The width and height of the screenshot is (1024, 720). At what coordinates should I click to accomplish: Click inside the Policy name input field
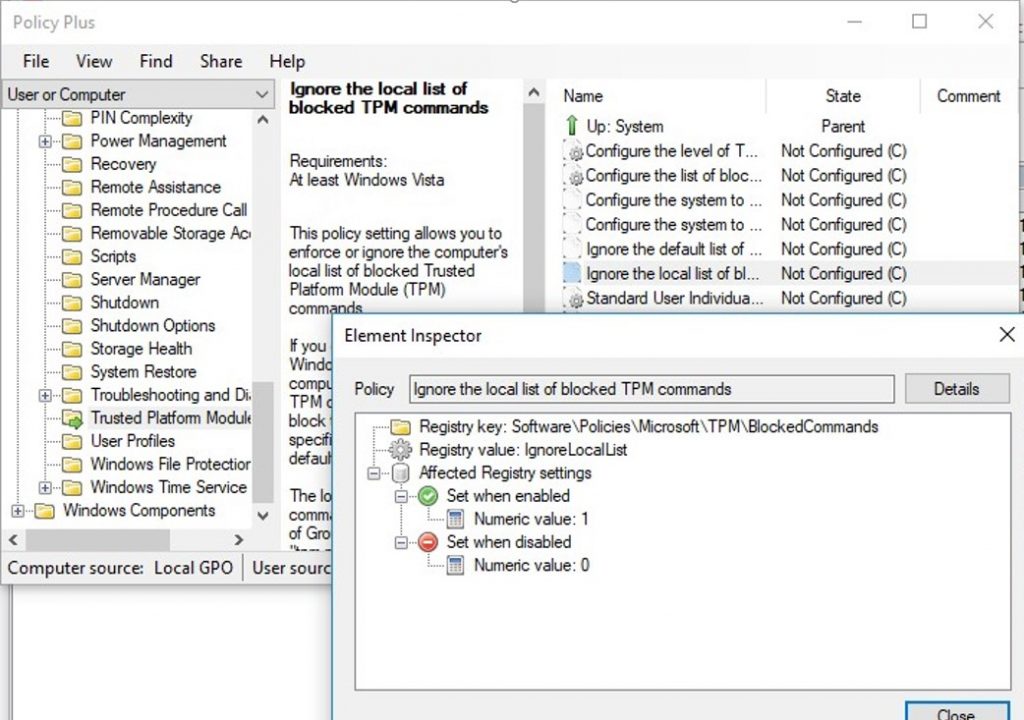click(x=650, y=389)
